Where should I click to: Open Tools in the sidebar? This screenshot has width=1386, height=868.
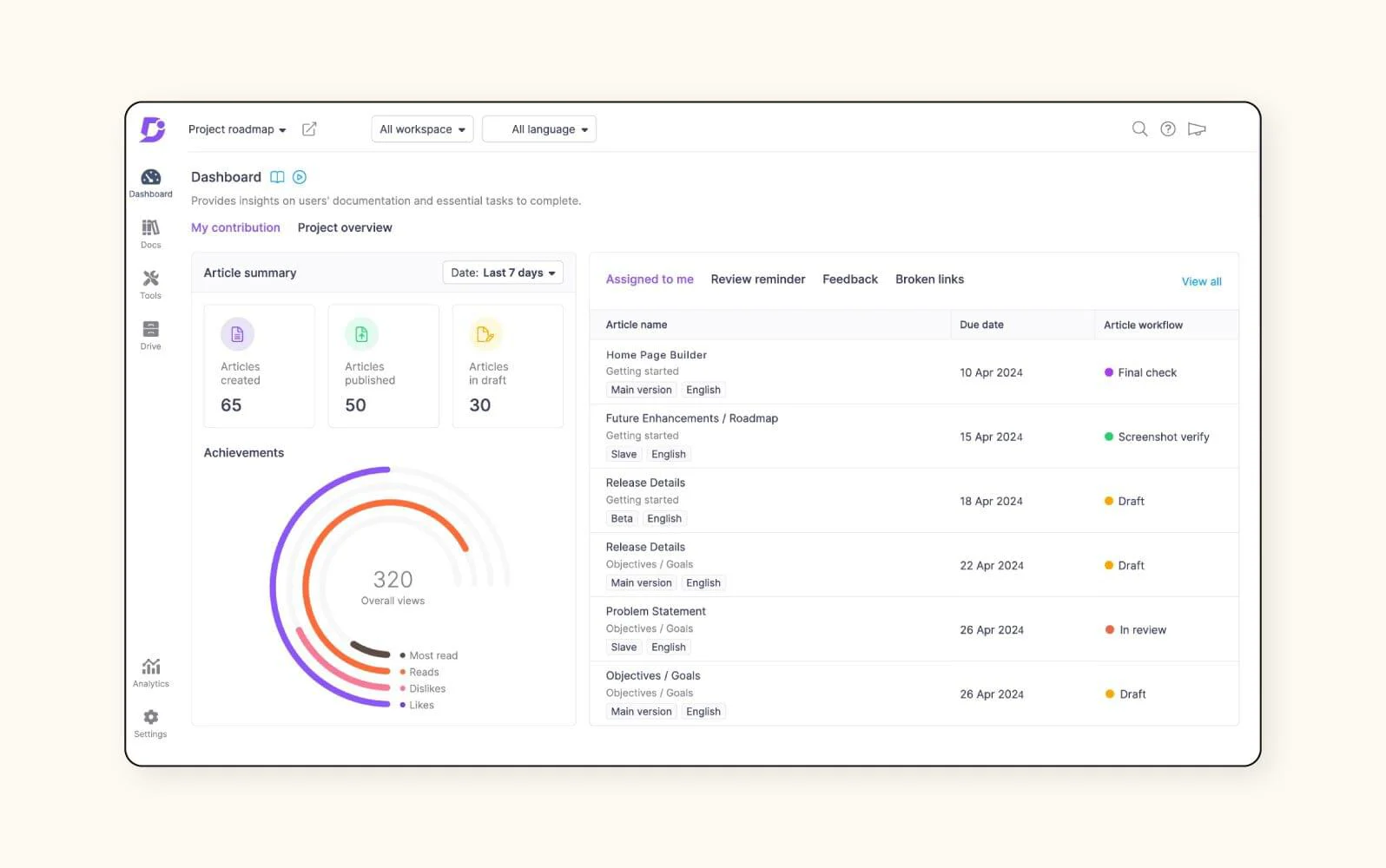[151, 285]
